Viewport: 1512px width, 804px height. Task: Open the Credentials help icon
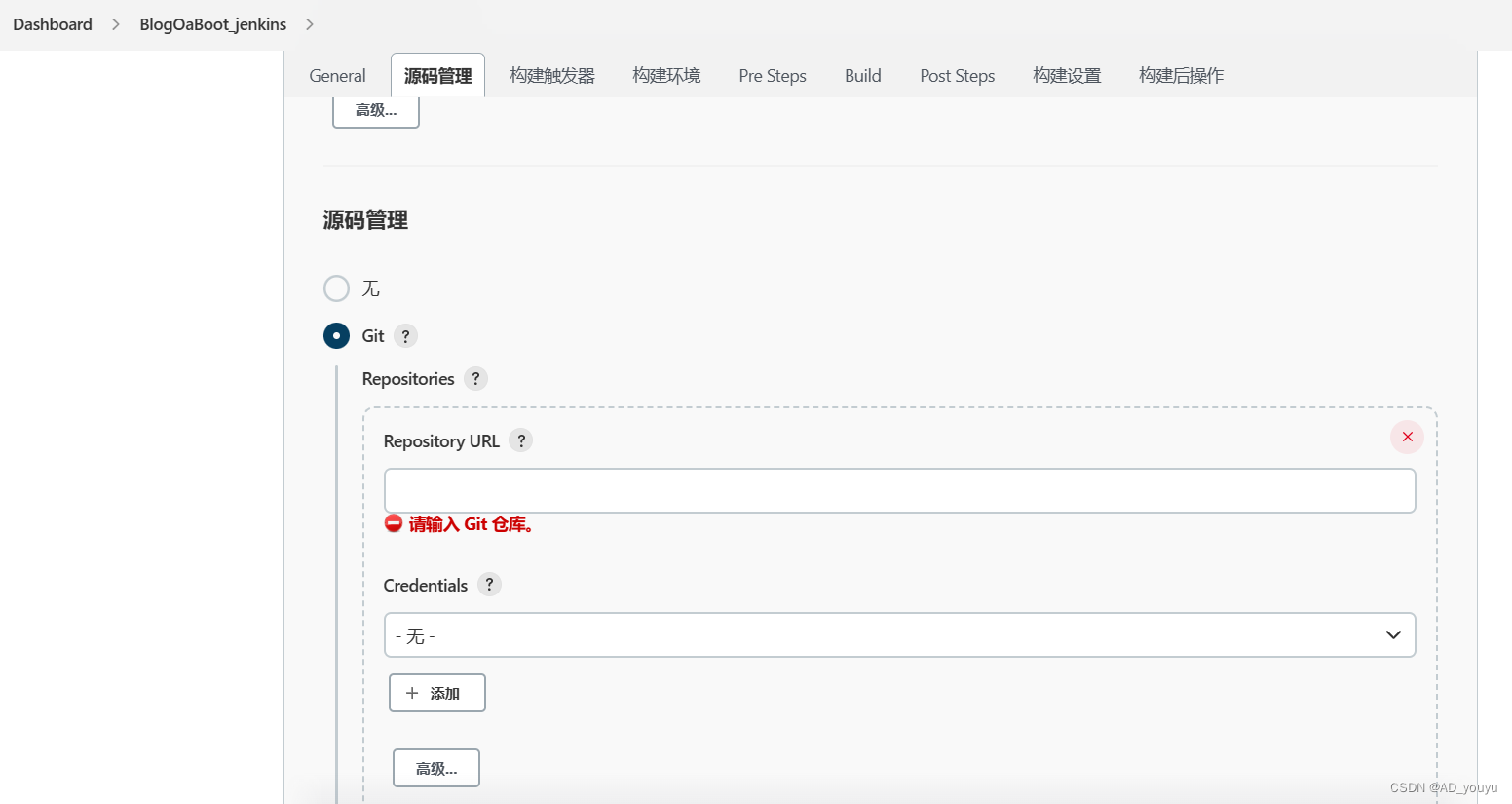tap(489, 585)
